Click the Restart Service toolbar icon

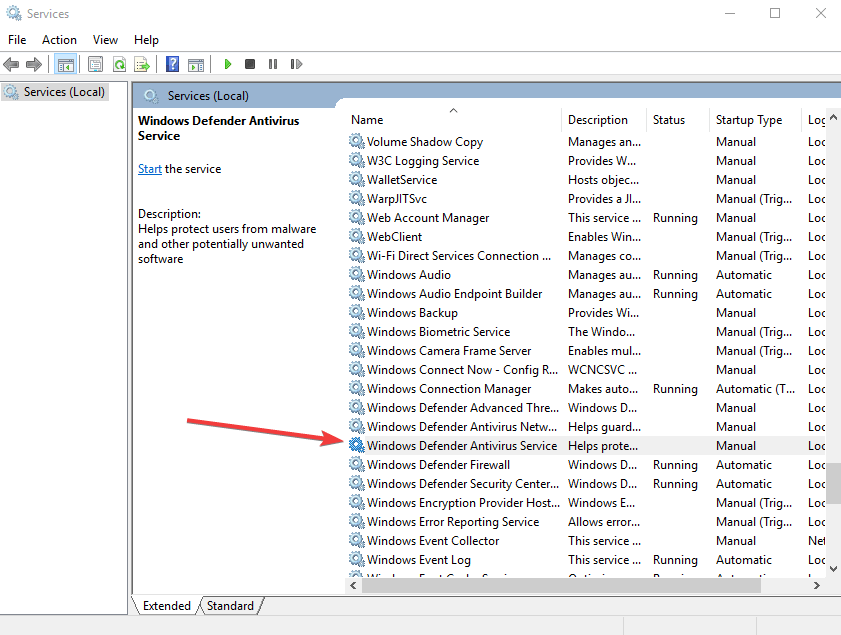pyautogui.click(x=296, y=64)
